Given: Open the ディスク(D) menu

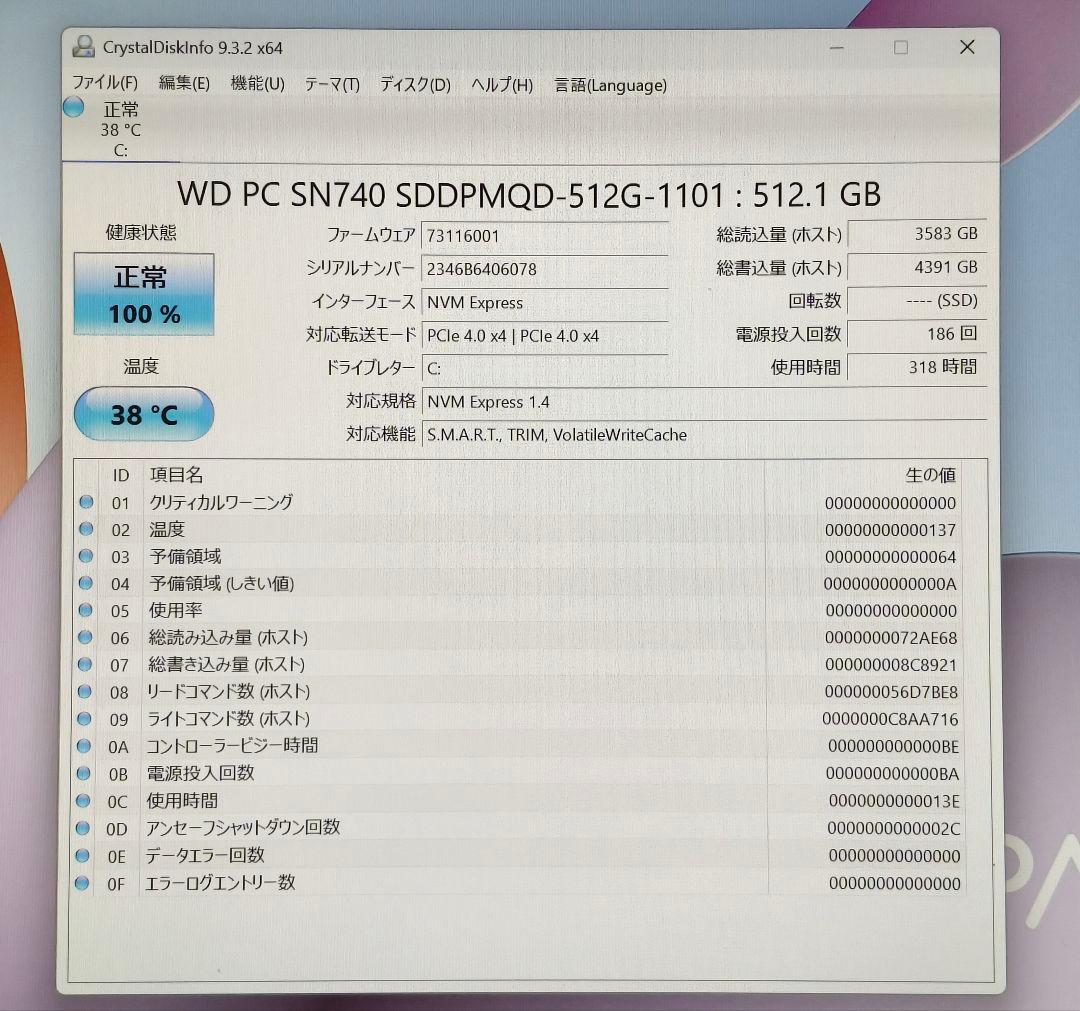Looking at the screenshot, I should (411, 85).
